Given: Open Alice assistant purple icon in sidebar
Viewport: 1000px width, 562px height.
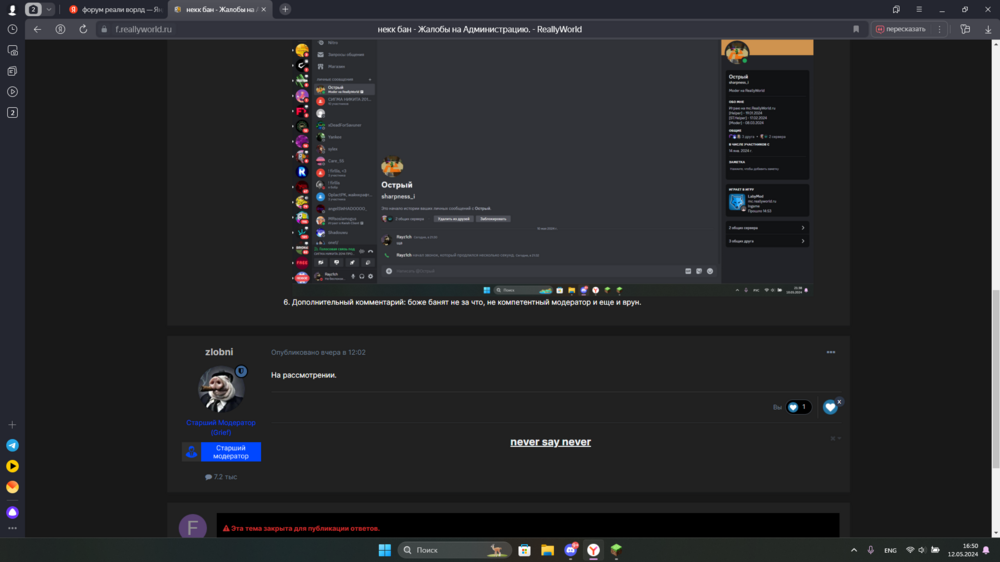Looking at the screenshot, I should [12, 512].
